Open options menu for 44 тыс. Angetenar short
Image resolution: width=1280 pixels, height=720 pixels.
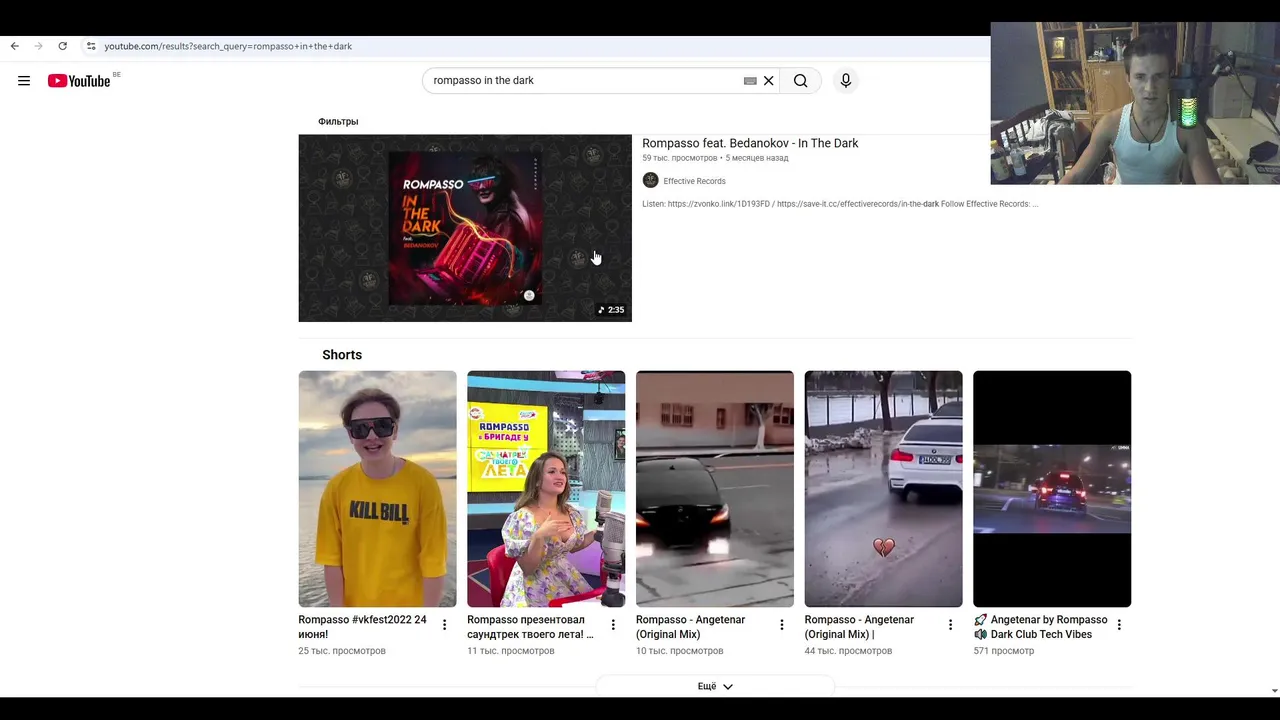[x=951, y=625]
